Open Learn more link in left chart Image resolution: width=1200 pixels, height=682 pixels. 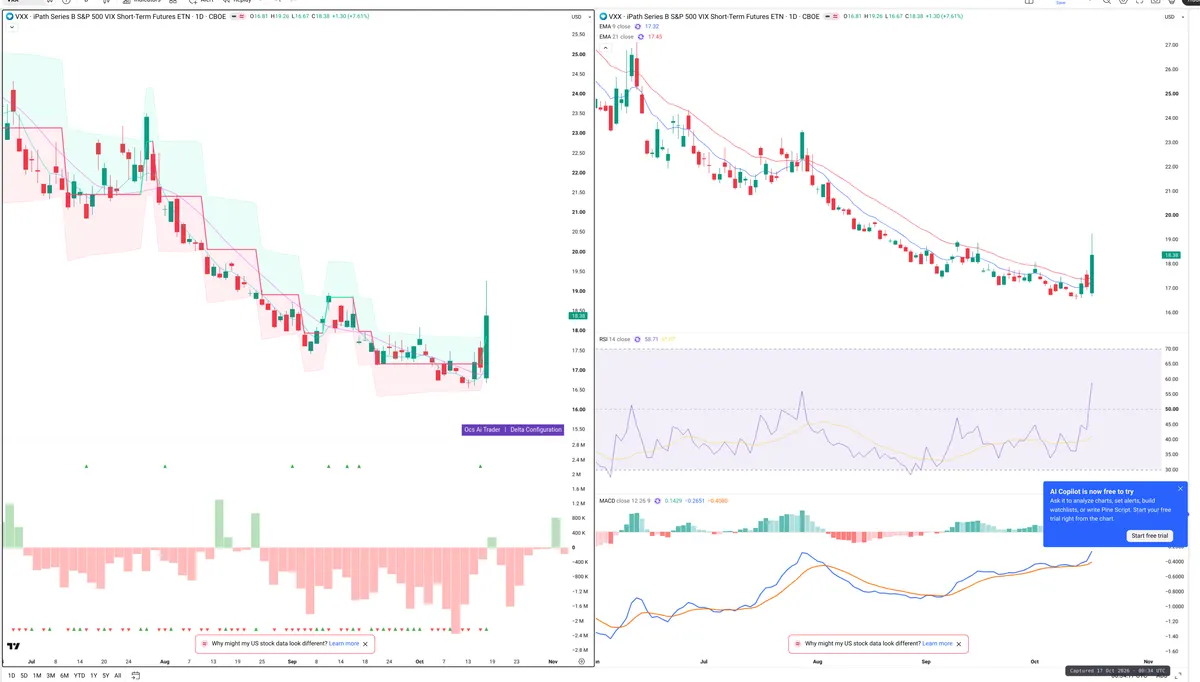point(344,644)
